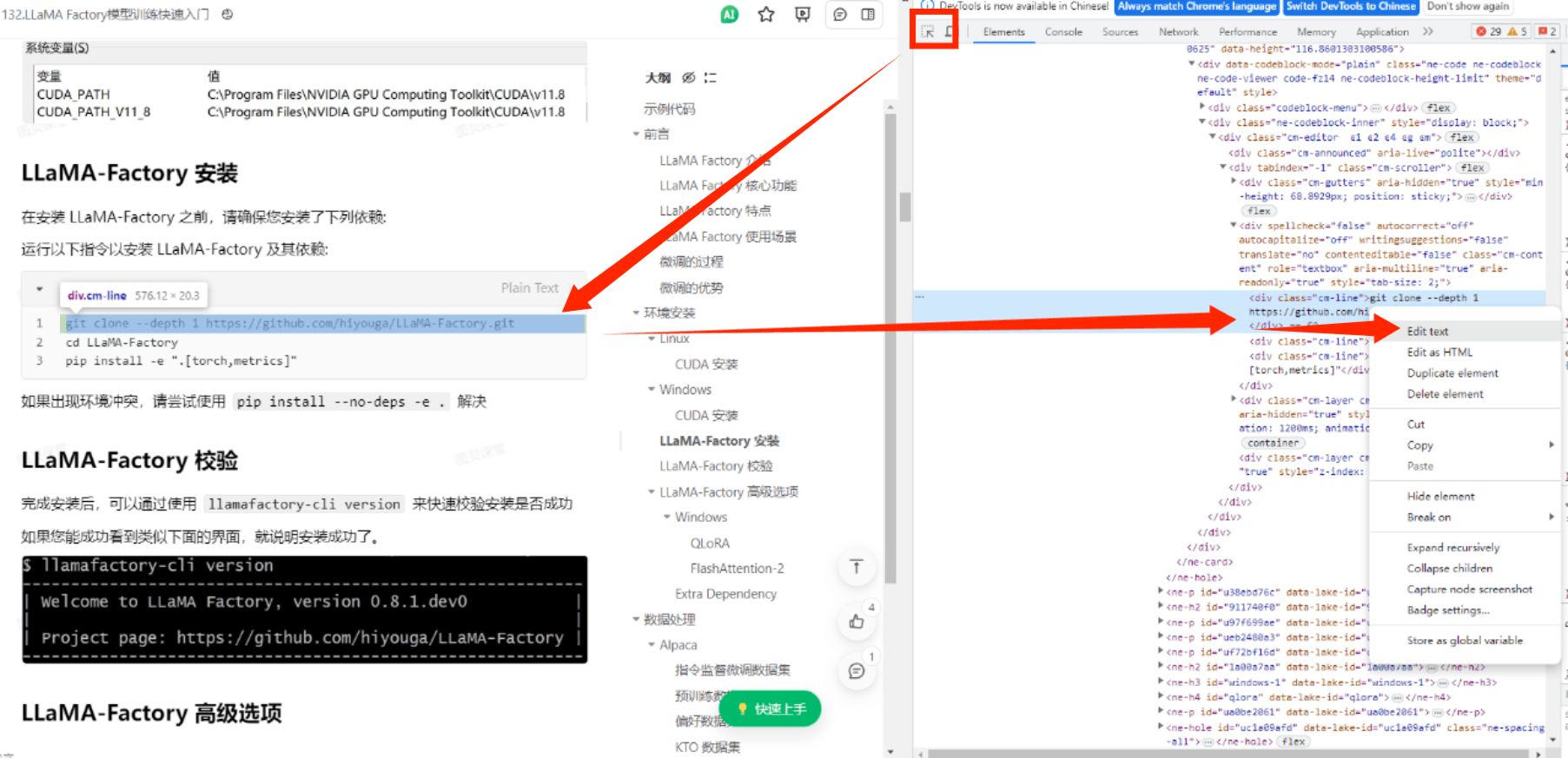
Task: Jump to LLaMA-Factory 校验 outline entry
Action: pos(716,466)
